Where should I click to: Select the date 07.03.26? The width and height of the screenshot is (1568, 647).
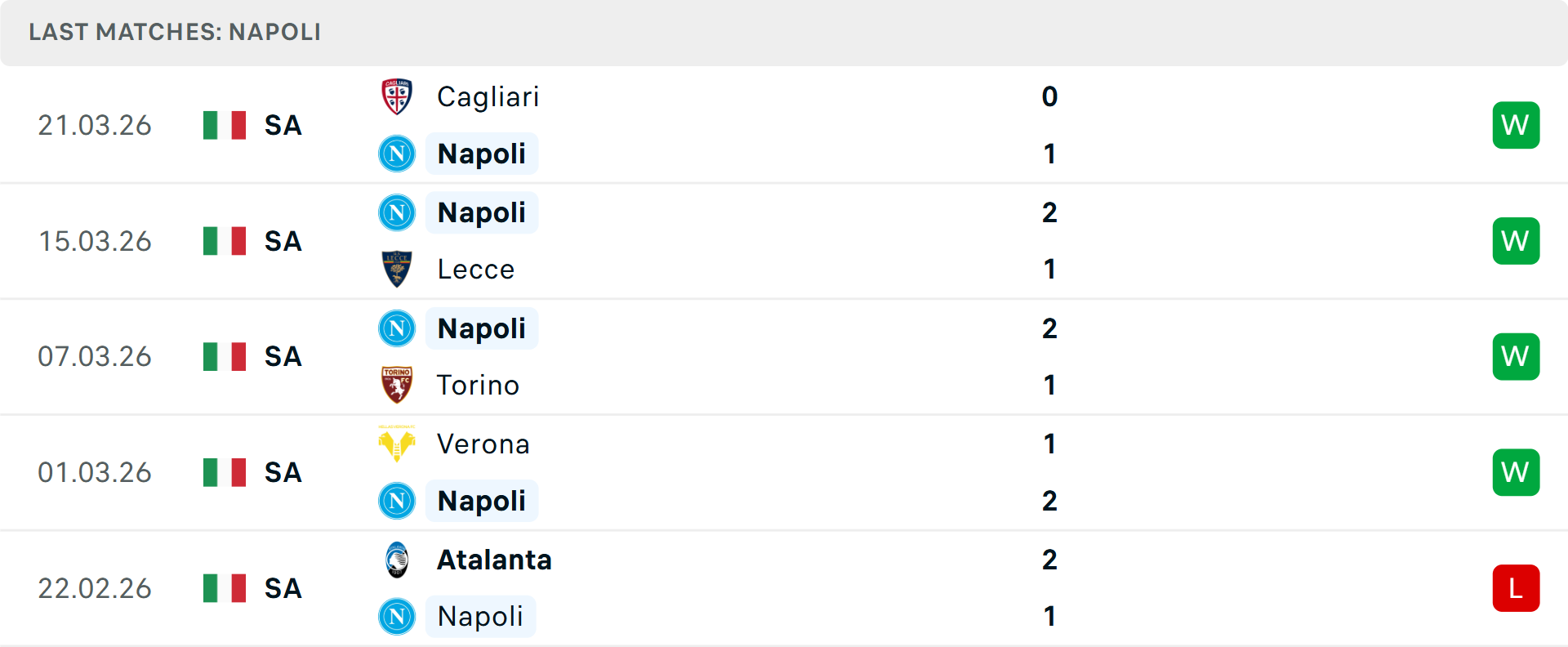(95, 356)
